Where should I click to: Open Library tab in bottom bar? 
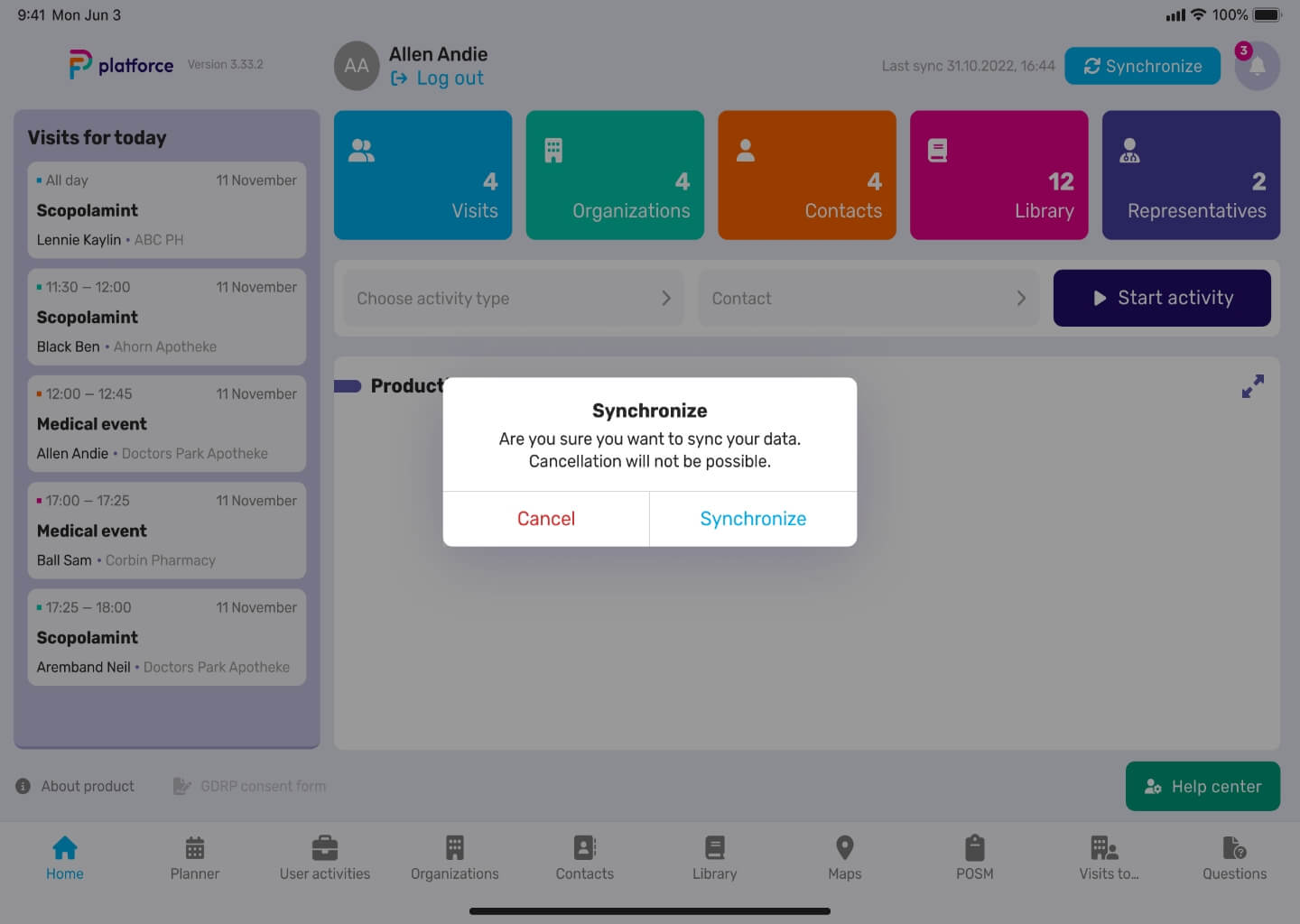715,858
